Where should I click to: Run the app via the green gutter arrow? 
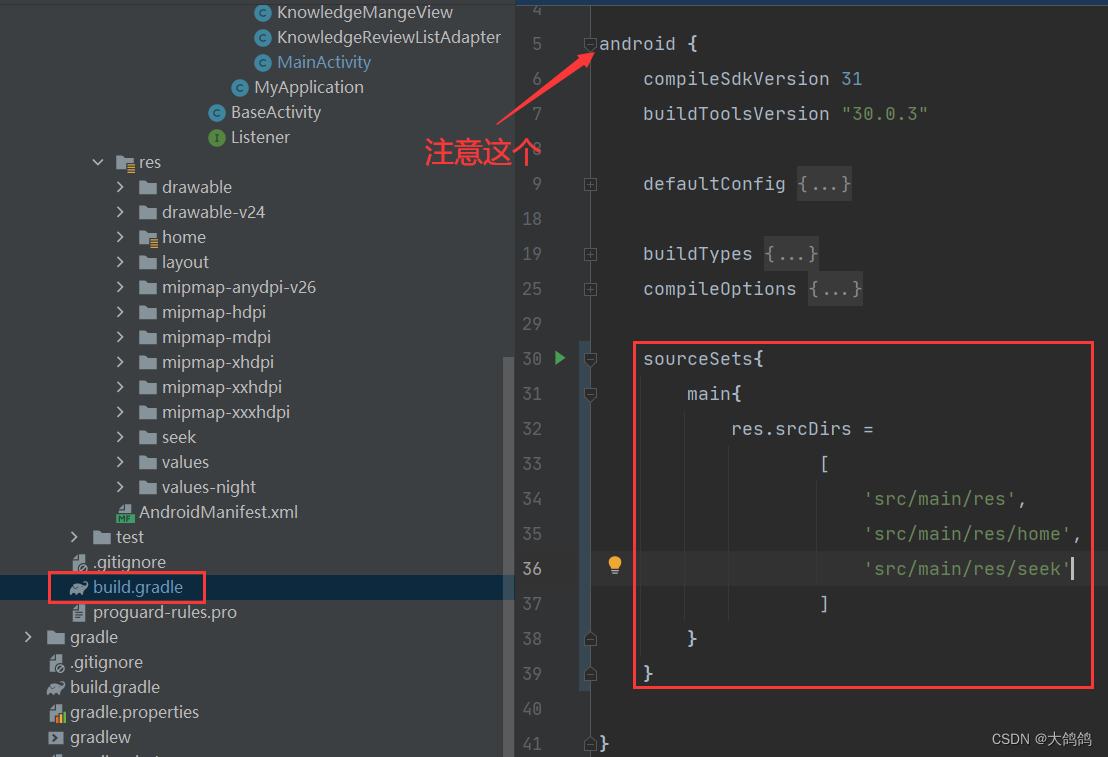[x=560, y=358]
